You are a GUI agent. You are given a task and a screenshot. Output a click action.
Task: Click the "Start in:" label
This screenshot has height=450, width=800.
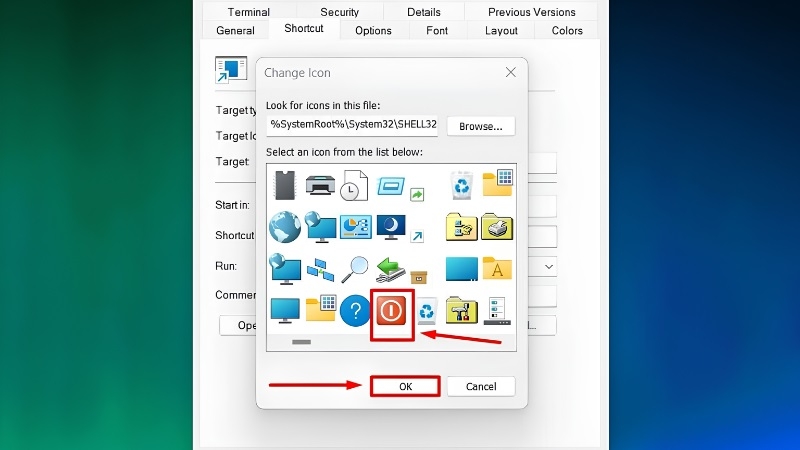(232, 205)
